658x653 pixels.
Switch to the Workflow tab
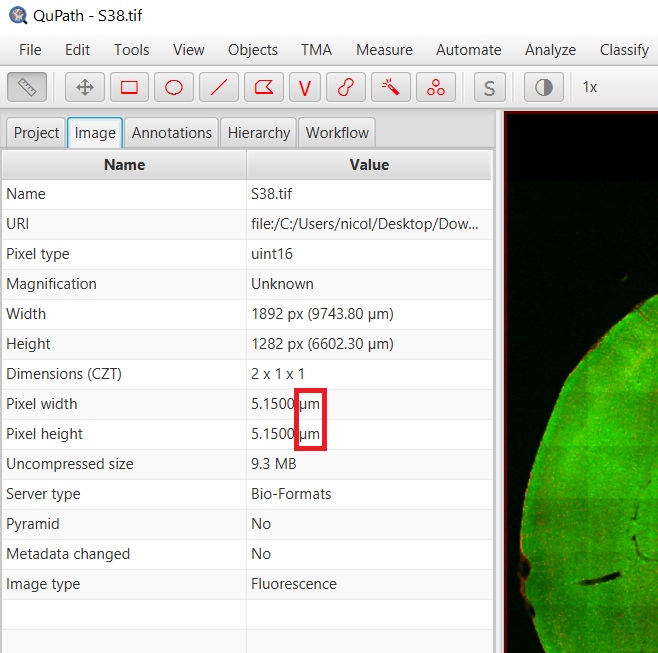[x=337, y=133]
